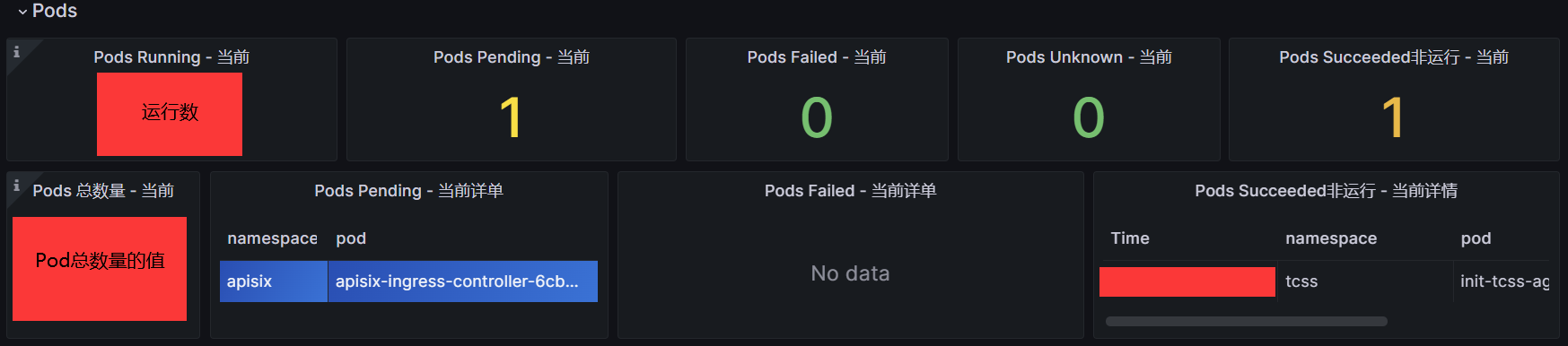Sort pending table by pod column

[x=351, y=238]
